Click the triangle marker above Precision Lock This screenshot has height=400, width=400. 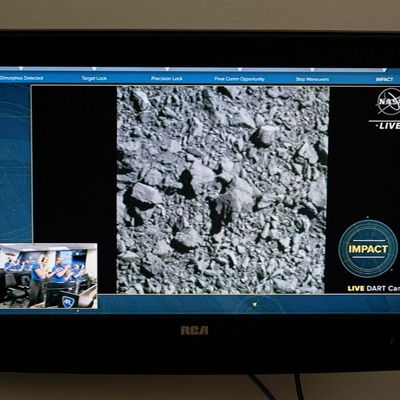(x=167, y=69)
